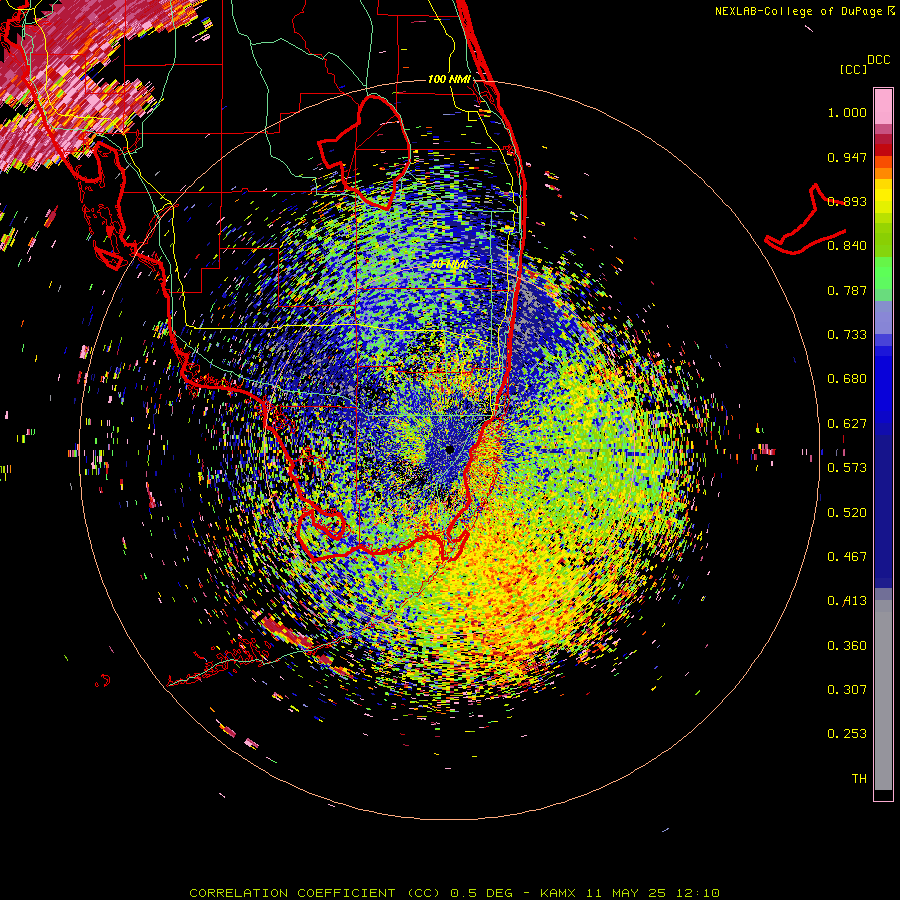
Task: Click the 0.253 scale value
Action: [x=847, y=734]
